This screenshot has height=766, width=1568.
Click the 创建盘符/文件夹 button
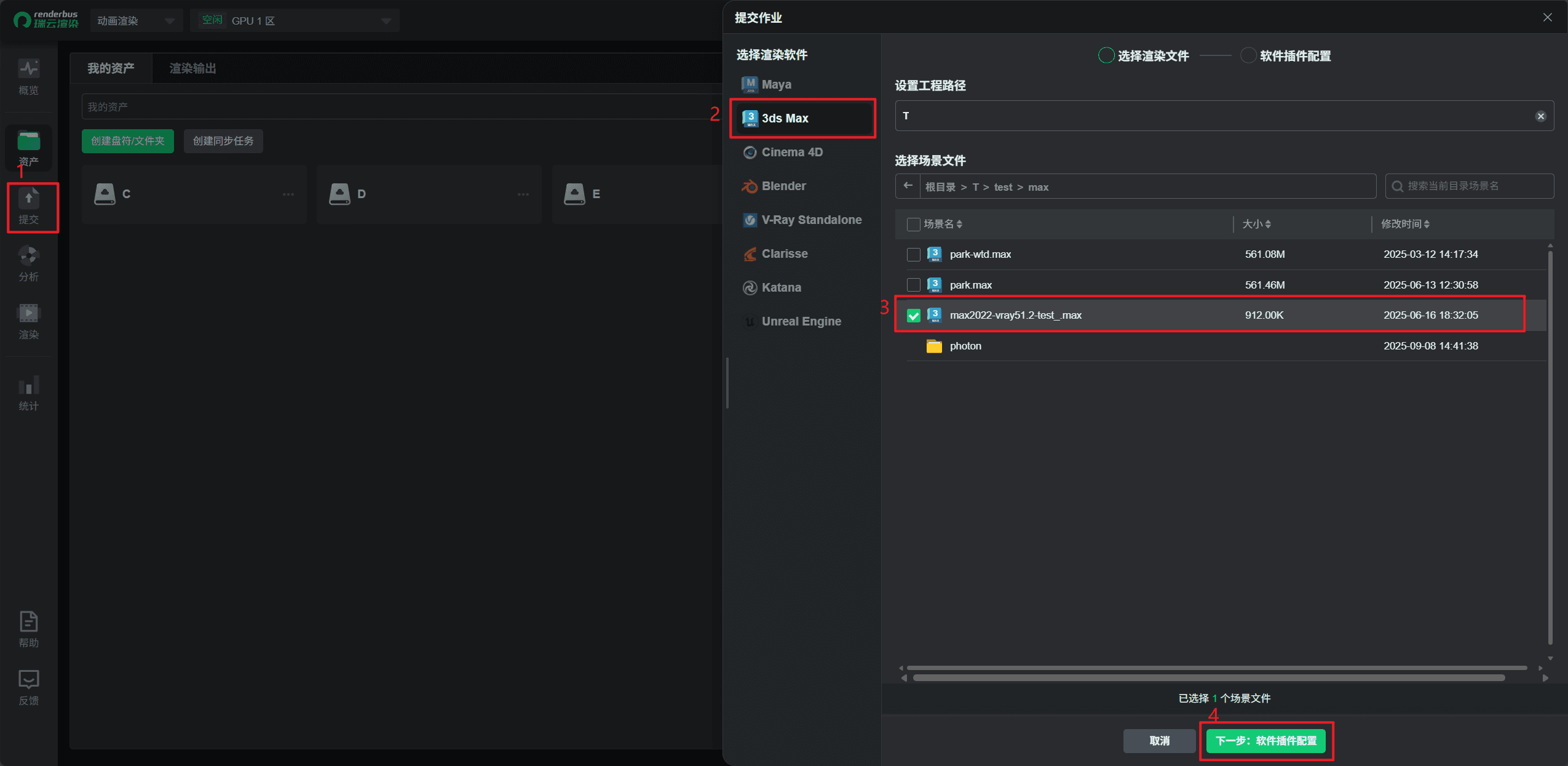[x=128, y=141]
